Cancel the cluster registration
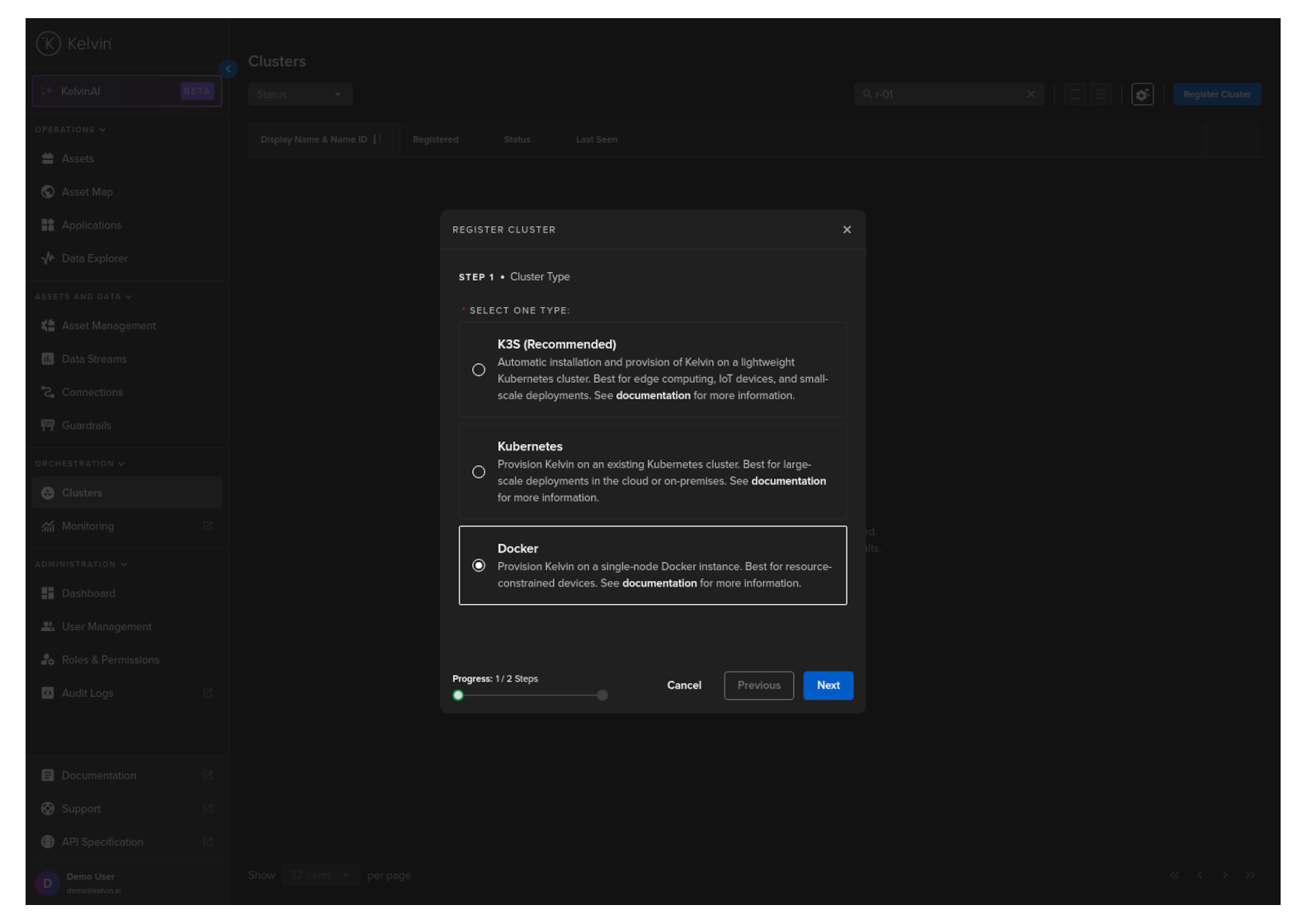The width and height of the screenshot is (1307, 924). 684,686
